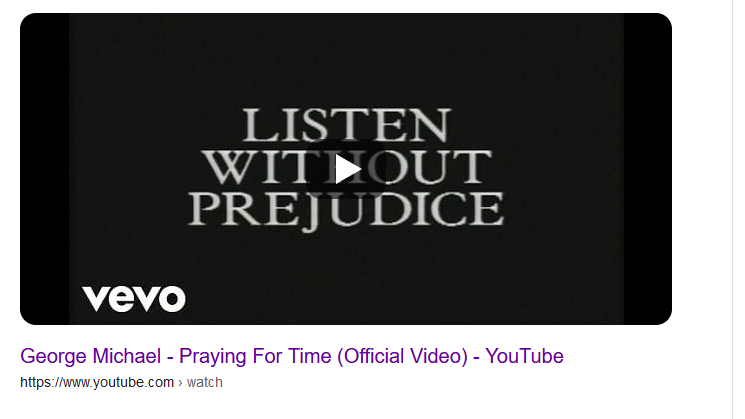Click '(Official Video)' in the result title
745x419 pixels.
point(402,356)
